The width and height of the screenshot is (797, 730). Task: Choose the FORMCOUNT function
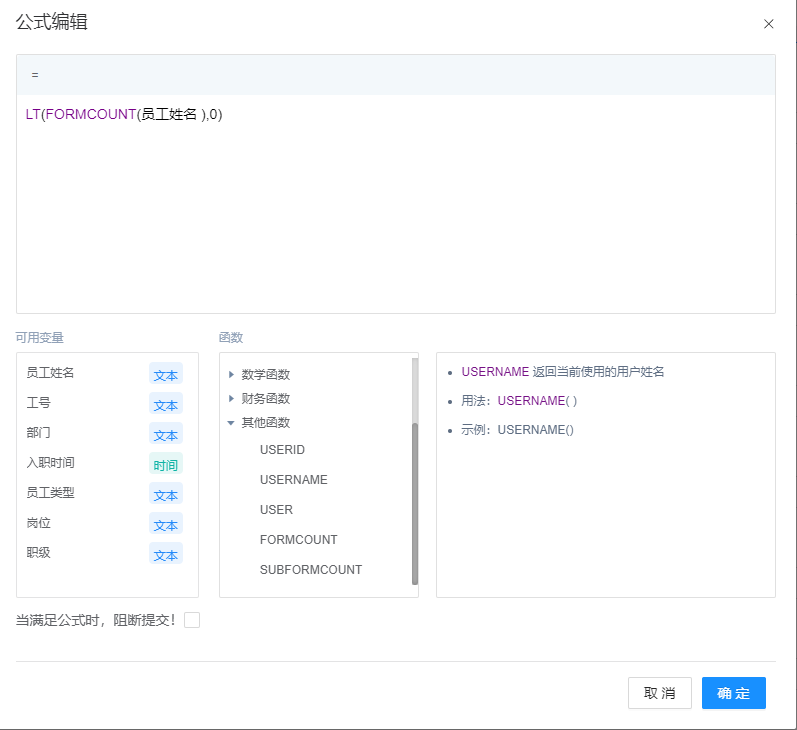pyautogui.click(x=298, y=540)
